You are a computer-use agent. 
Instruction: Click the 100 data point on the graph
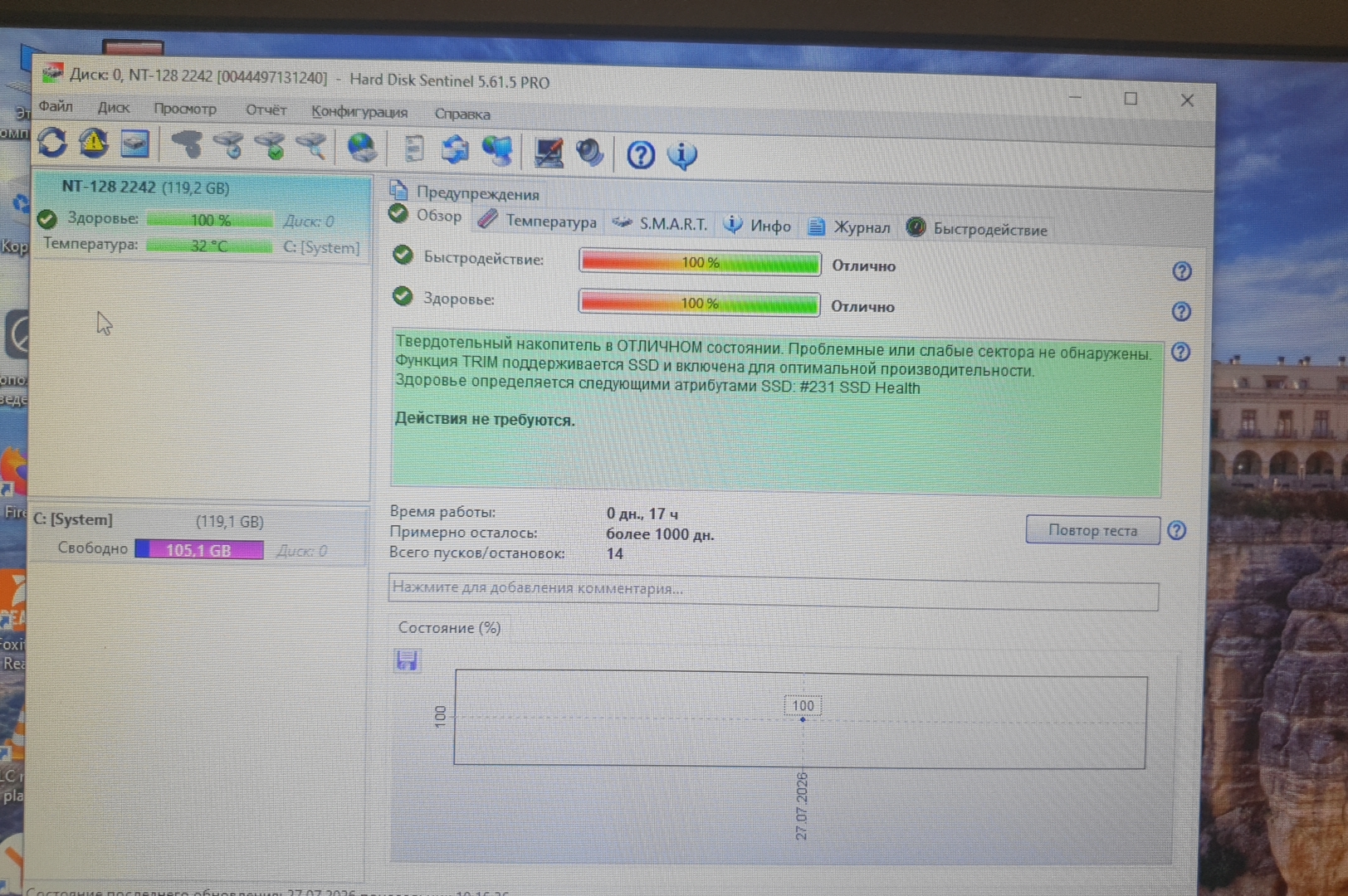802,719
